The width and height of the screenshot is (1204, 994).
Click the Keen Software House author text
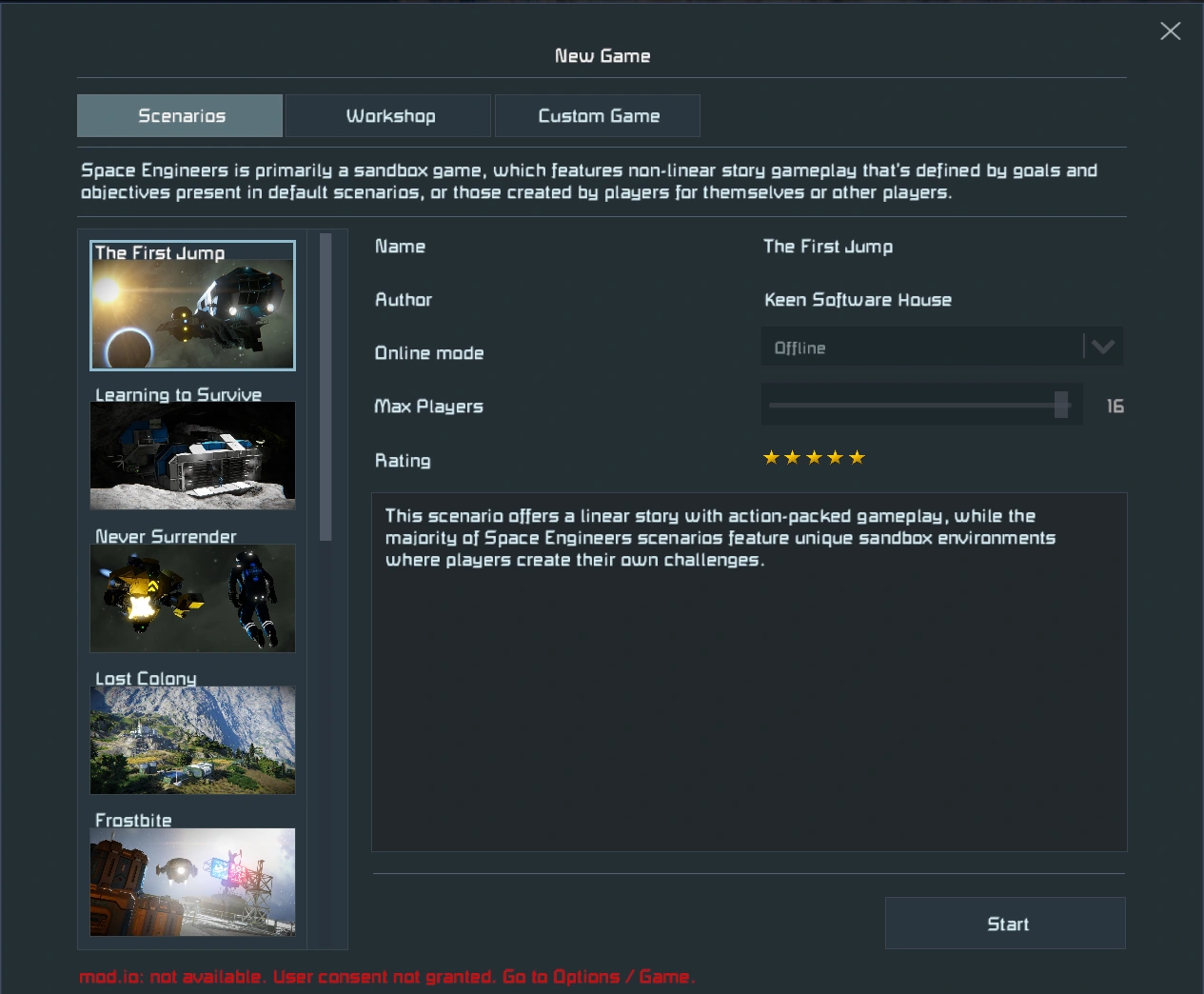pos(858,300)
